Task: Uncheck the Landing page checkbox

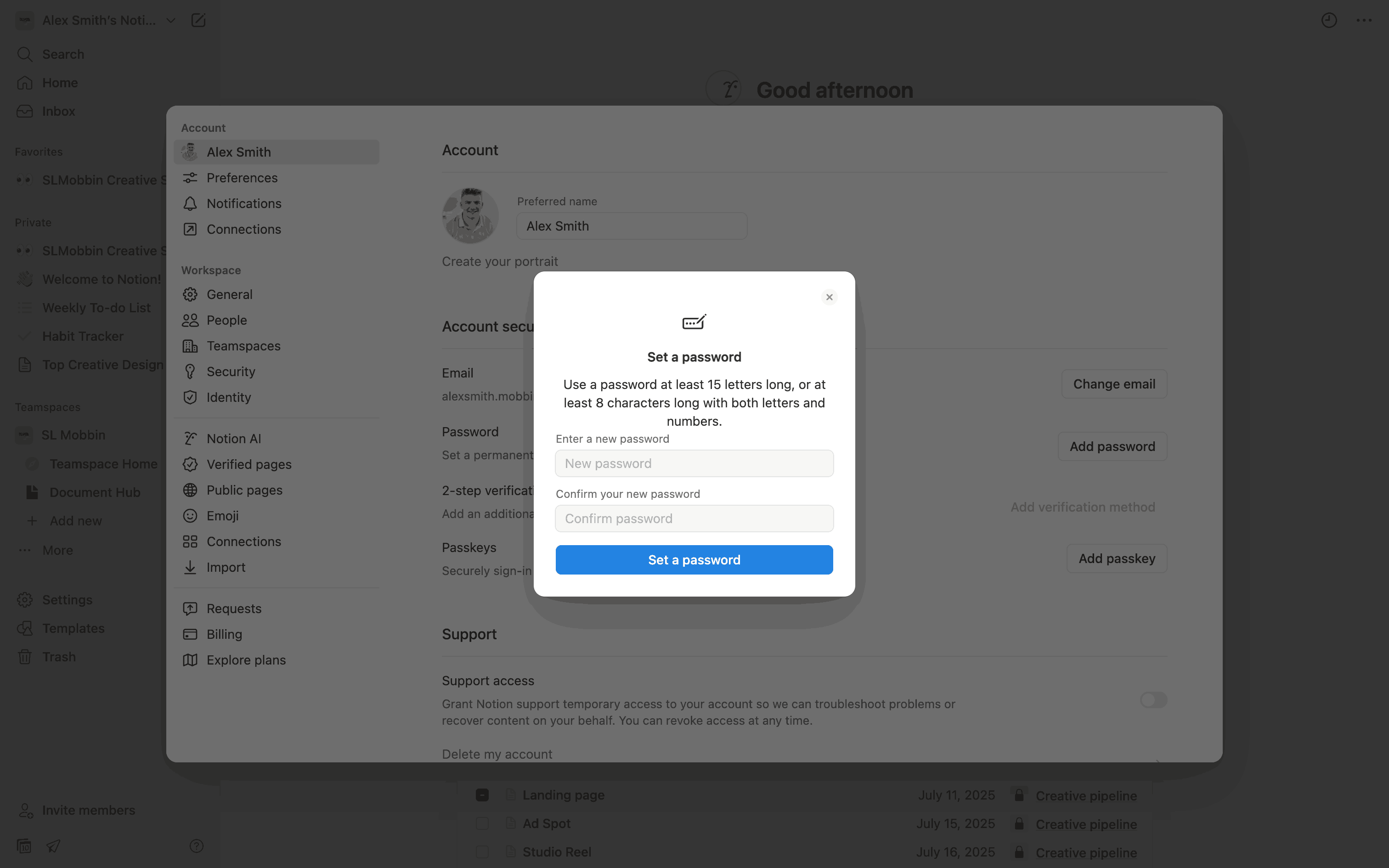Action: (x=482, y=795)
